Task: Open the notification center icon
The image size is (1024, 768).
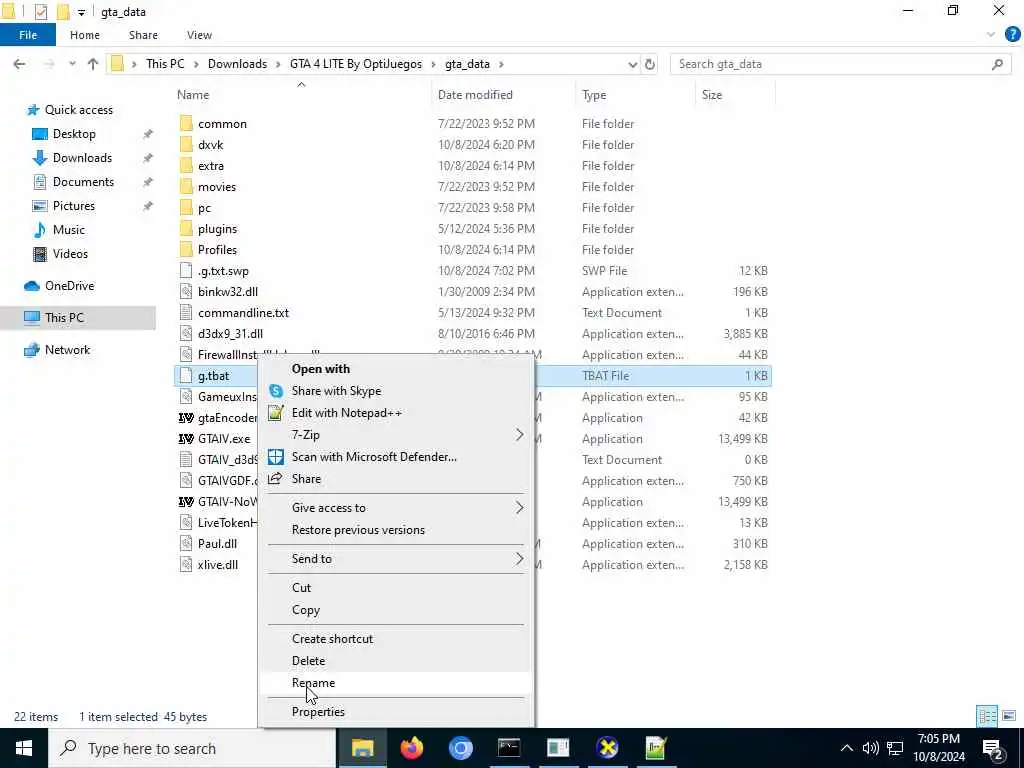Action: tap(993, 748)
